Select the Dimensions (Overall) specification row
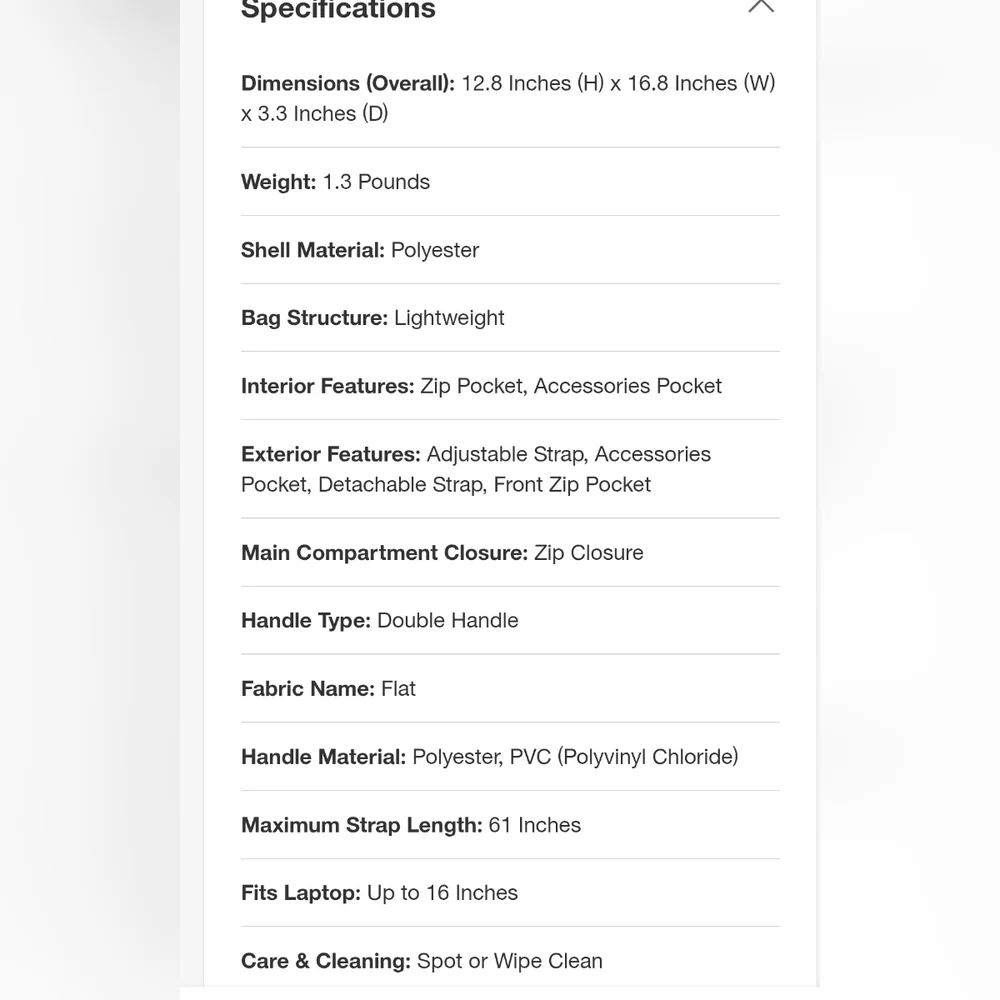This screenshot has height=1000, width=1000. click(510, 98)
